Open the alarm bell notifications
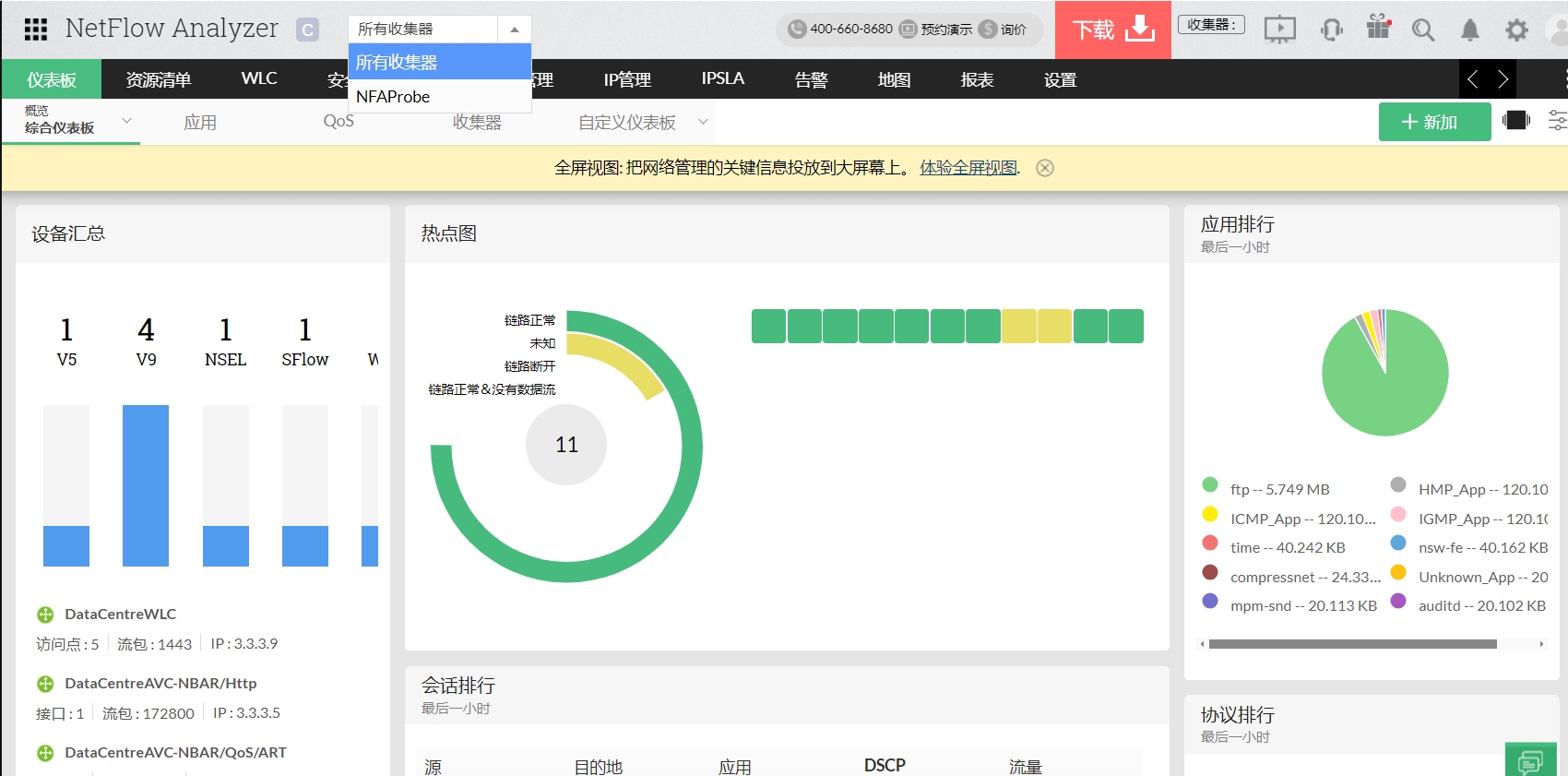 click(x=1470, y=30)
